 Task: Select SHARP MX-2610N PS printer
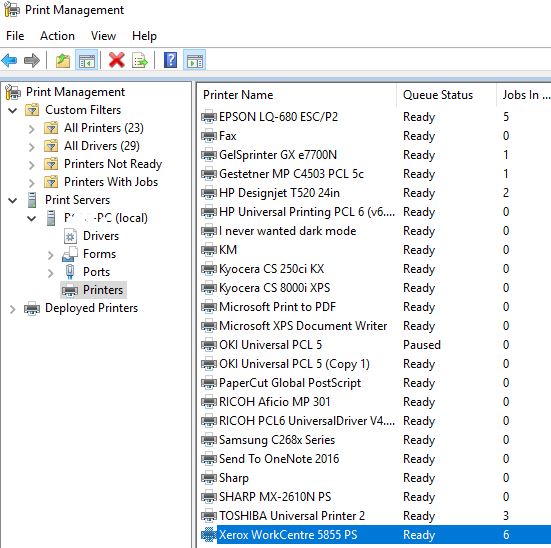point(275,497)
